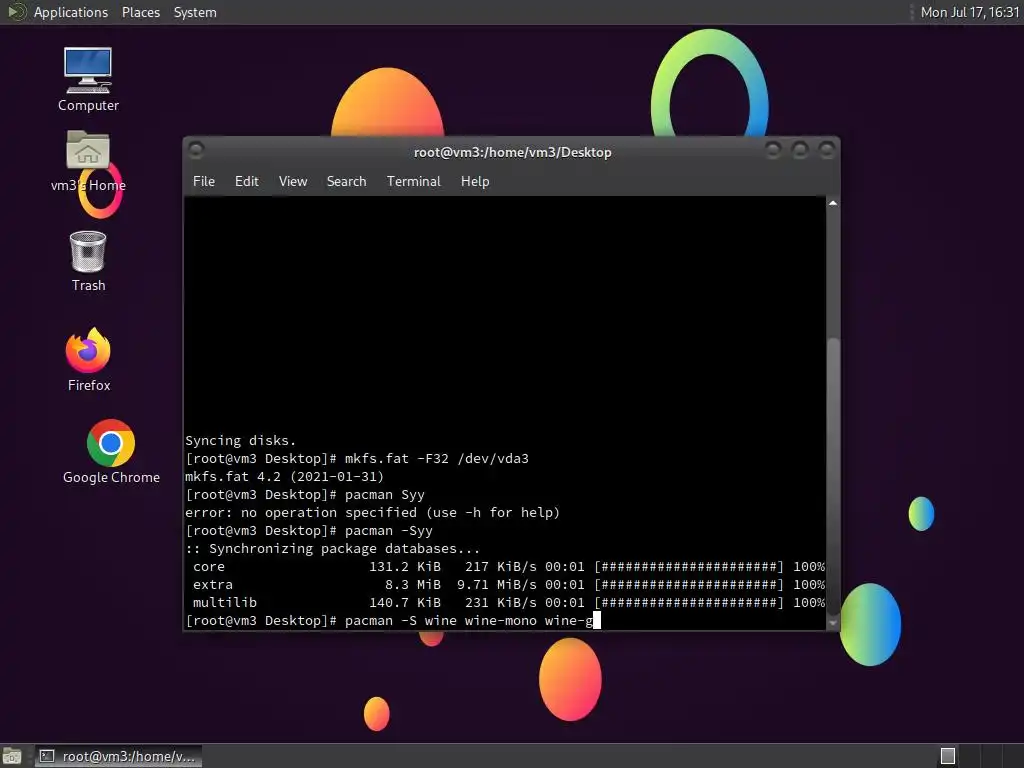Viewport: 1024px width, 768px height.
Task: Select the Trash desktop icon
Action: (x=88, y=251)
